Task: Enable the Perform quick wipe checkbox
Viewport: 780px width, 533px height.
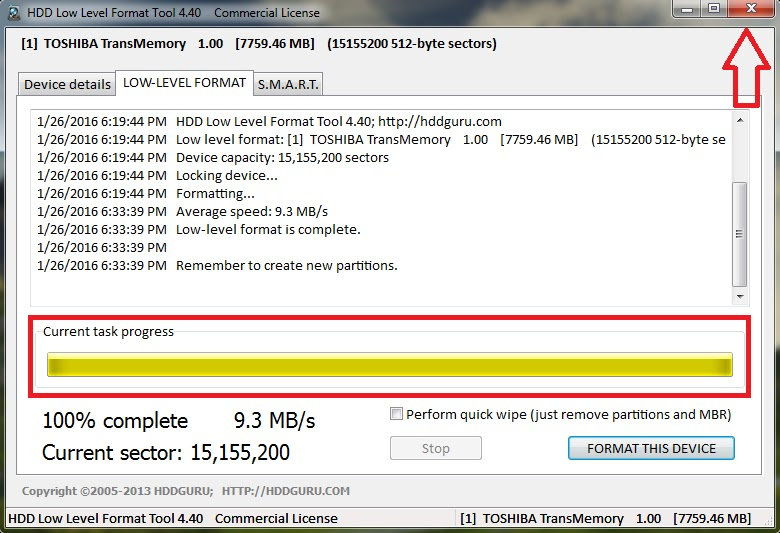Action: [396, 414]
